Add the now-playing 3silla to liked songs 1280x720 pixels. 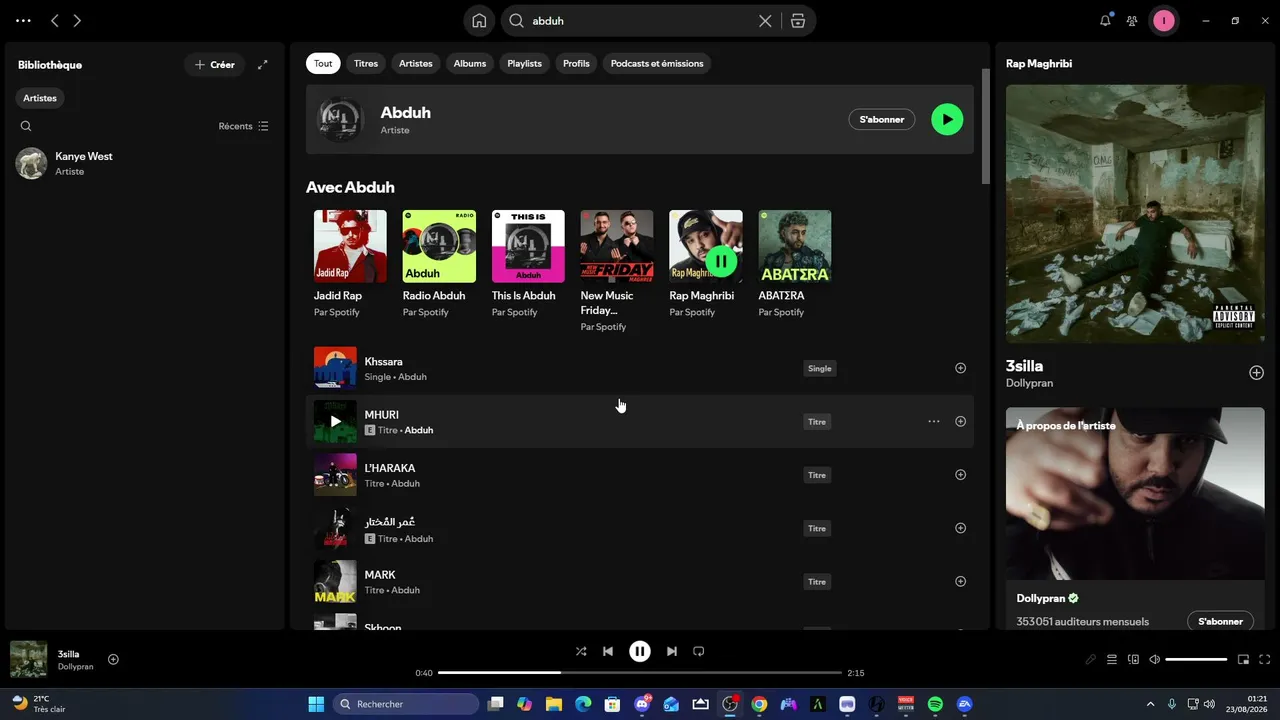[113, 659]
